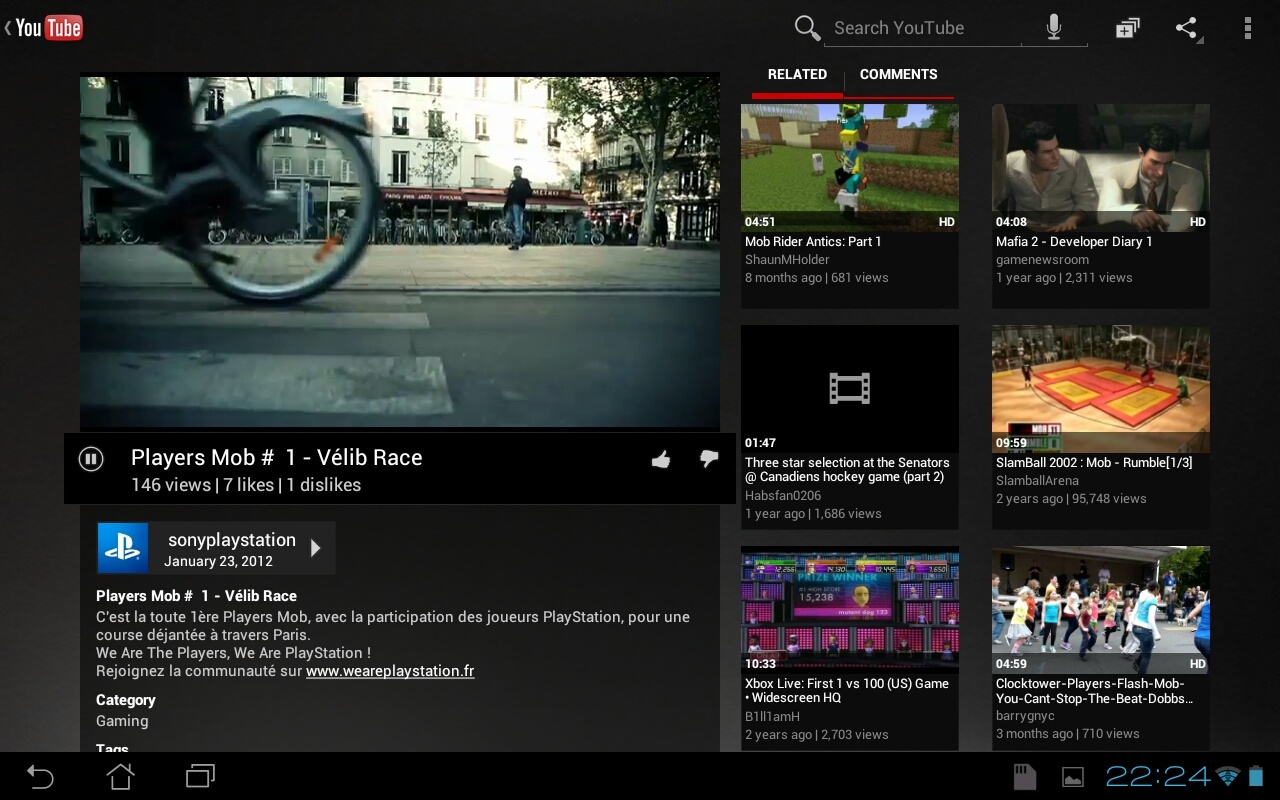The image size is (1280, 800).
Task: Tap the battery status icon
Action: coord(1256,776)
